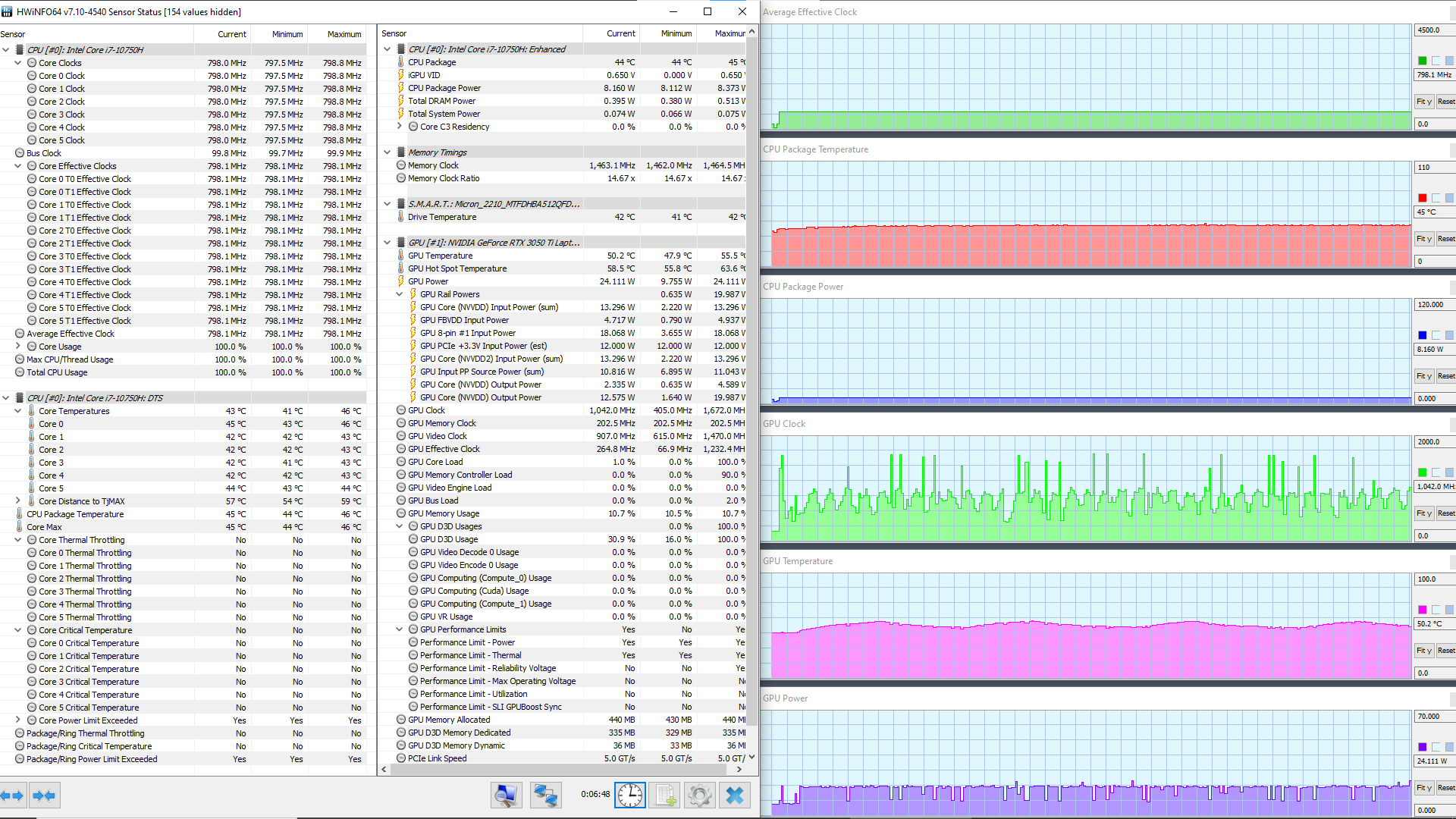The height and width of the screenshot is (819, 1456).
Task: Click the magenta swatch on GPU Temperature graph
Action: coord(1422,610)
